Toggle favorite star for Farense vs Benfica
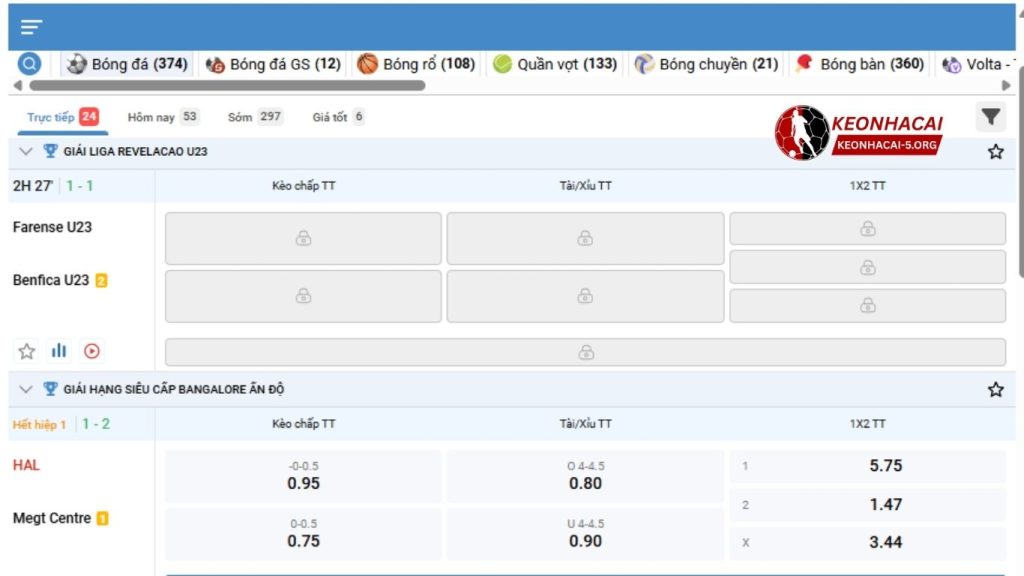1024x576 pixels. click(27, 351)
